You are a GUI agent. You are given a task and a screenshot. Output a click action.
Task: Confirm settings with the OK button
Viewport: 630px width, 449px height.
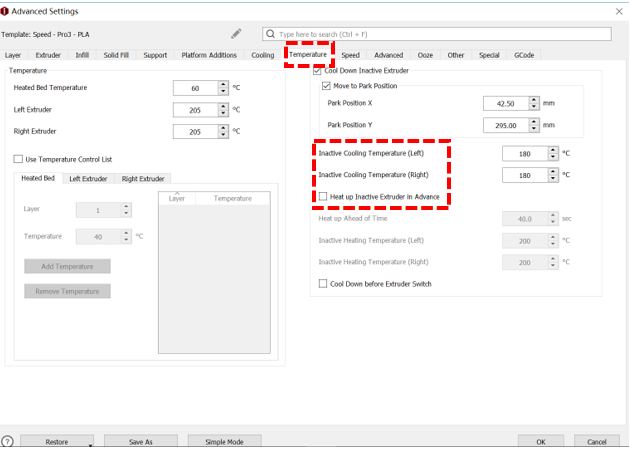click(541, 441)
